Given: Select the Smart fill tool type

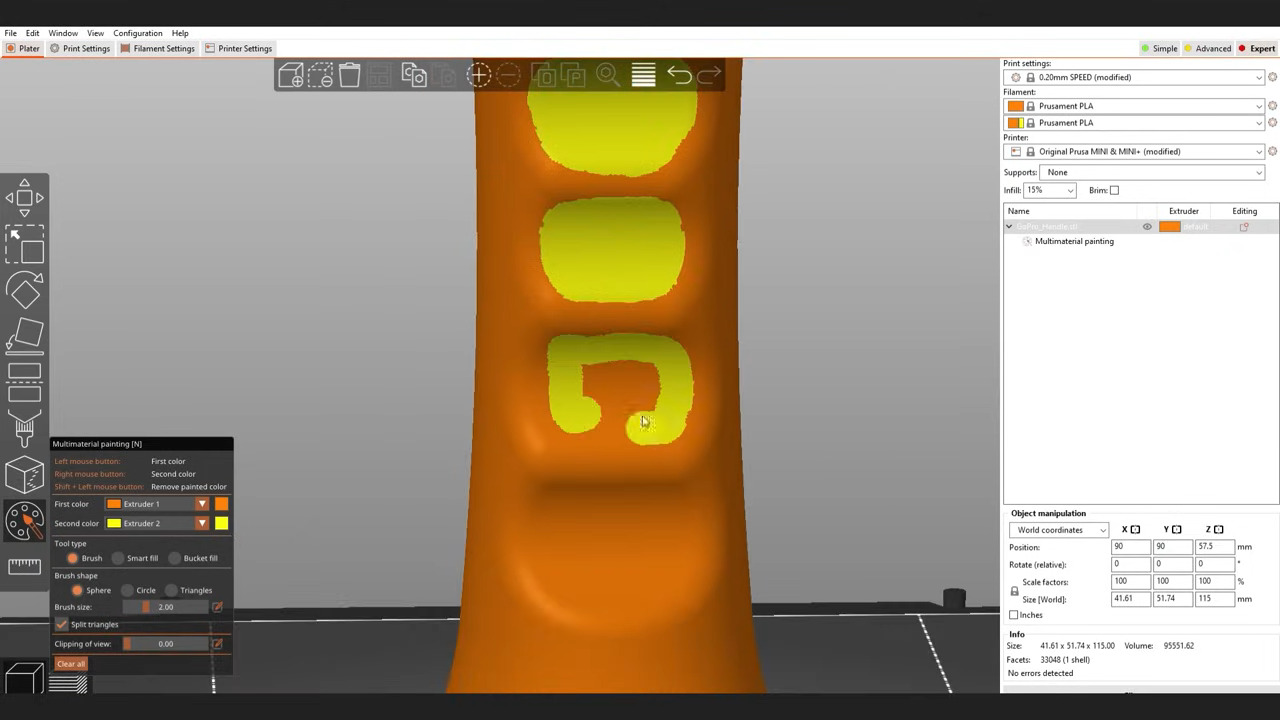Looking at the screenshot, I should coord(119,558).
